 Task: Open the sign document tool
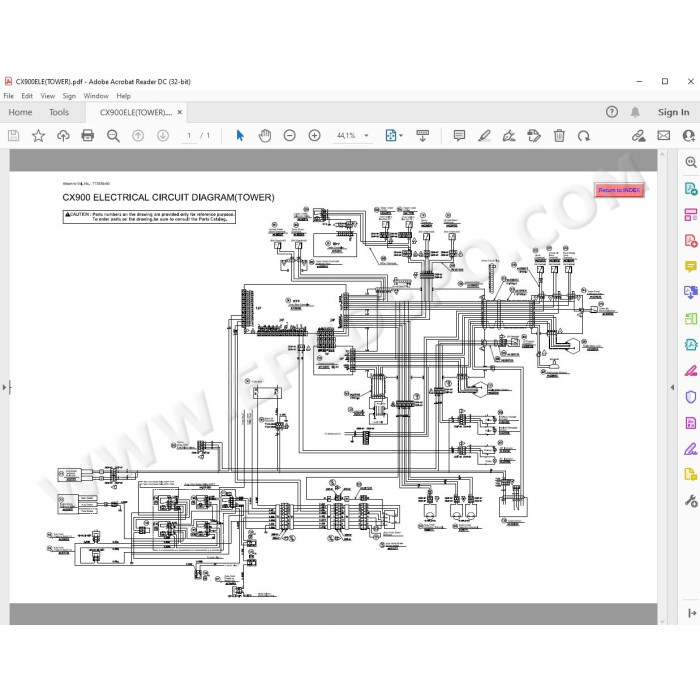click(509, 135)
